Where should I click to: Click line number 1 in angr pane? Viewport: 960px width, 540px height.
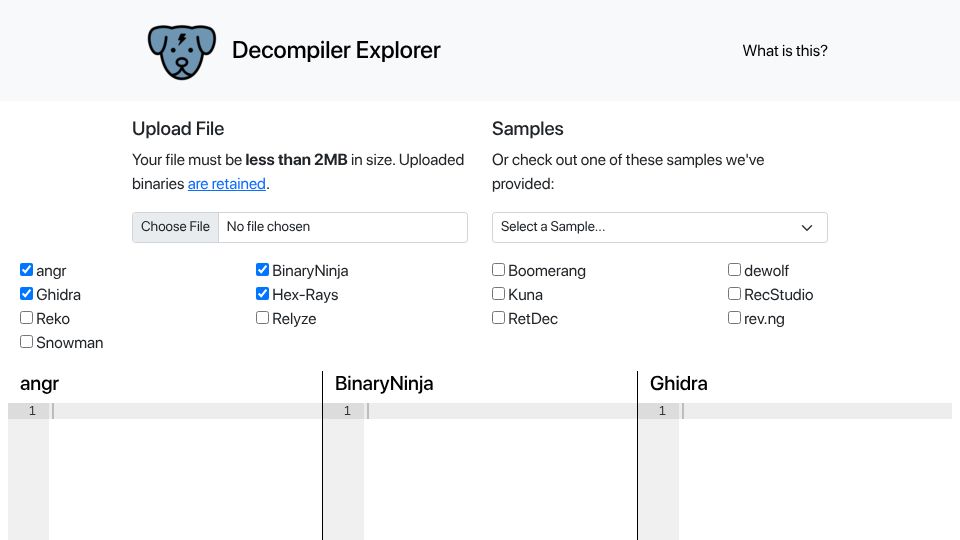click(32, 411)
